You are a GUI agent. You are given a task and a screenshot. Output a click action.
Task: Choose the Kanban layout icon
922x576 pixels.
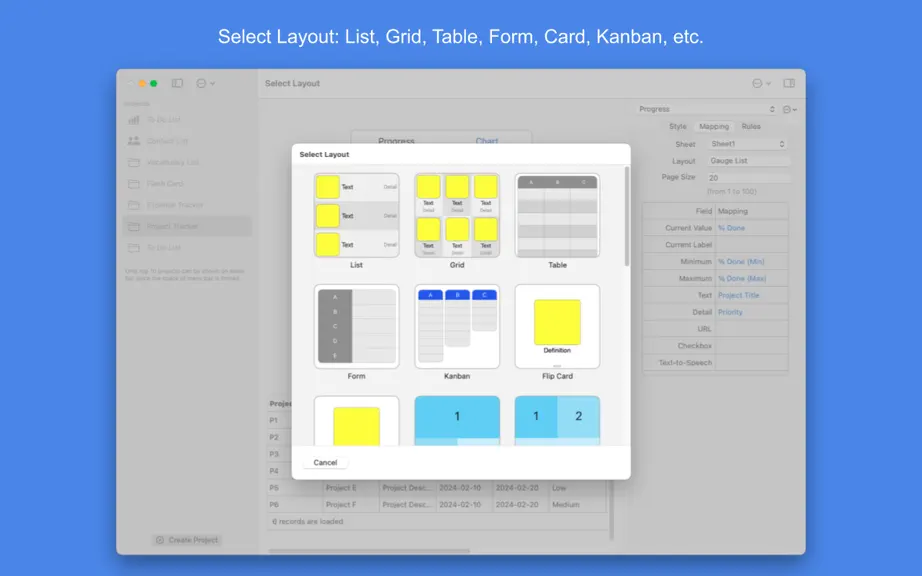pyautogui.click(x=457, y=326)
